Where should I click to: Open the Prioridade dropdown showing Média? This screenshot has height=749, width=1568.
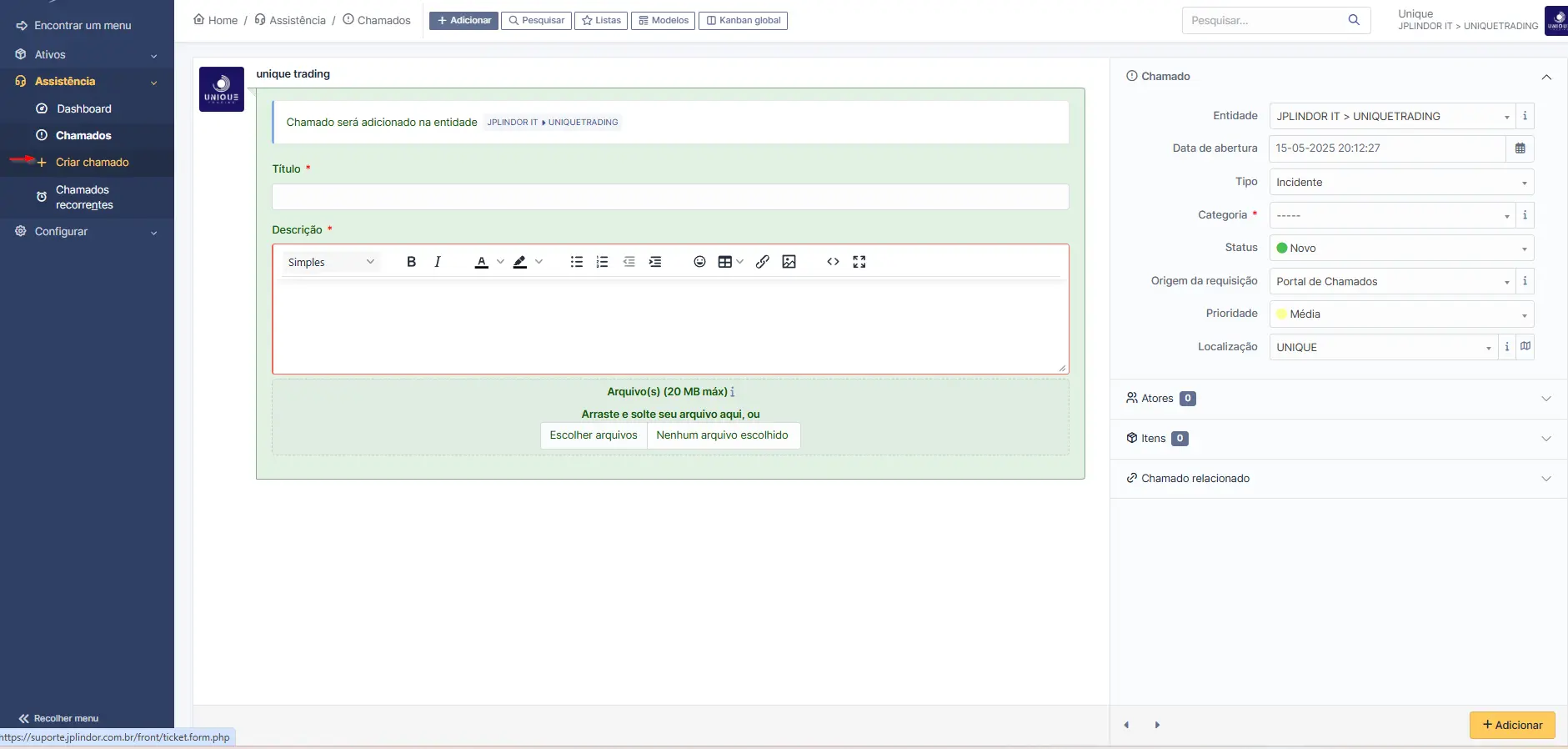(1400, 314)
